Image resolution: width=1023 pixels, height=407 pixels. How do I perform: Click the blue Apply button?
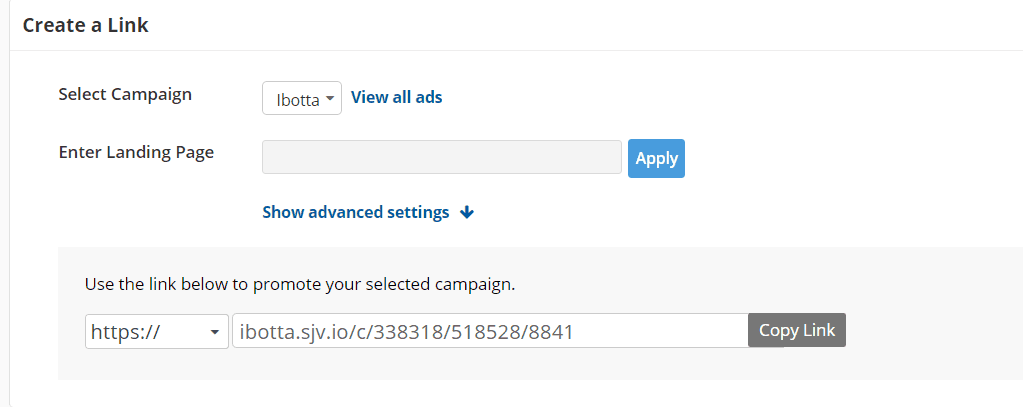[x=656, y=158]
